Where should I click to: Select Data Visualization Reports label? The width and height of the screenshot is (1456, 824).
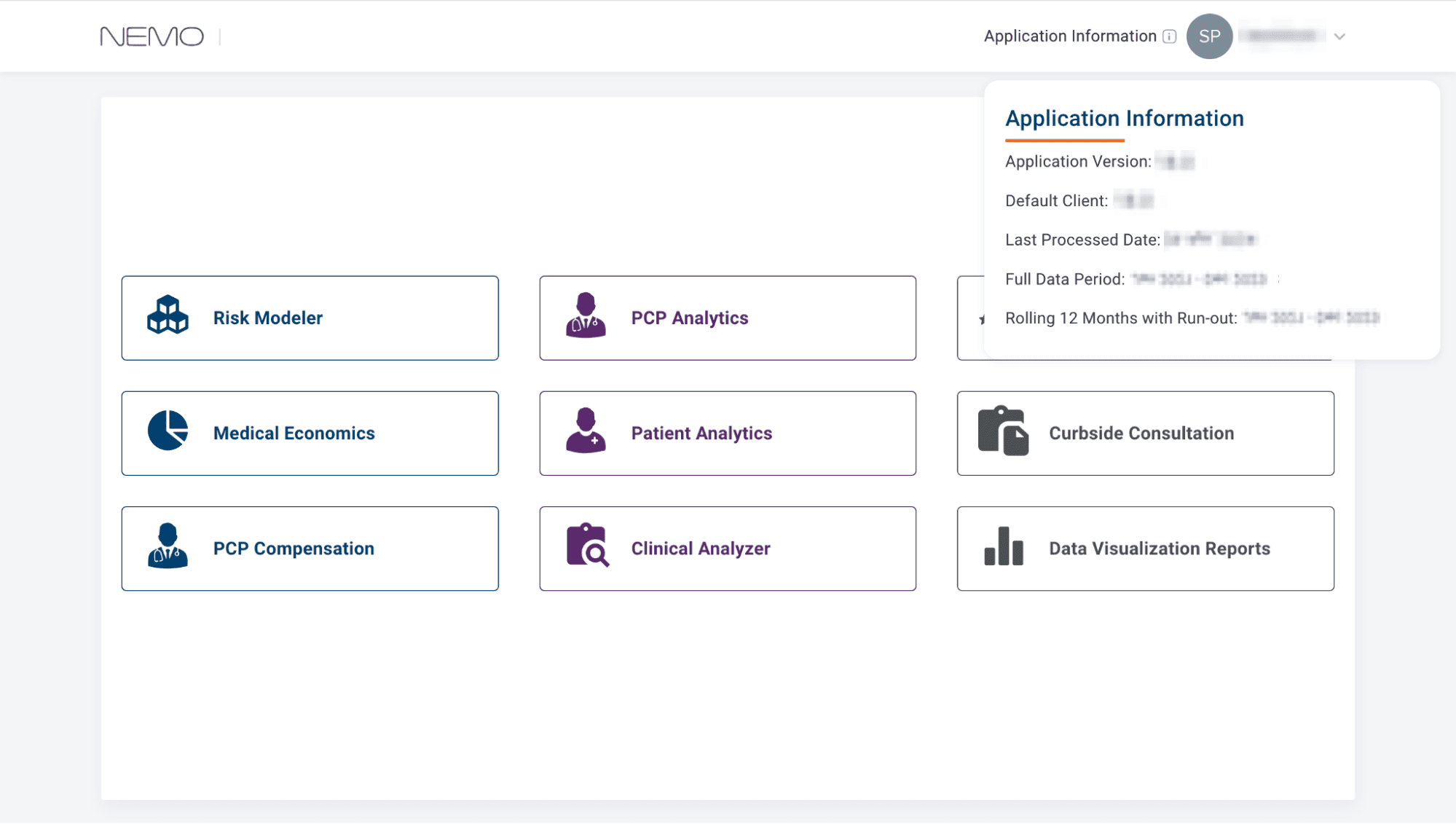click(1159, 549)
